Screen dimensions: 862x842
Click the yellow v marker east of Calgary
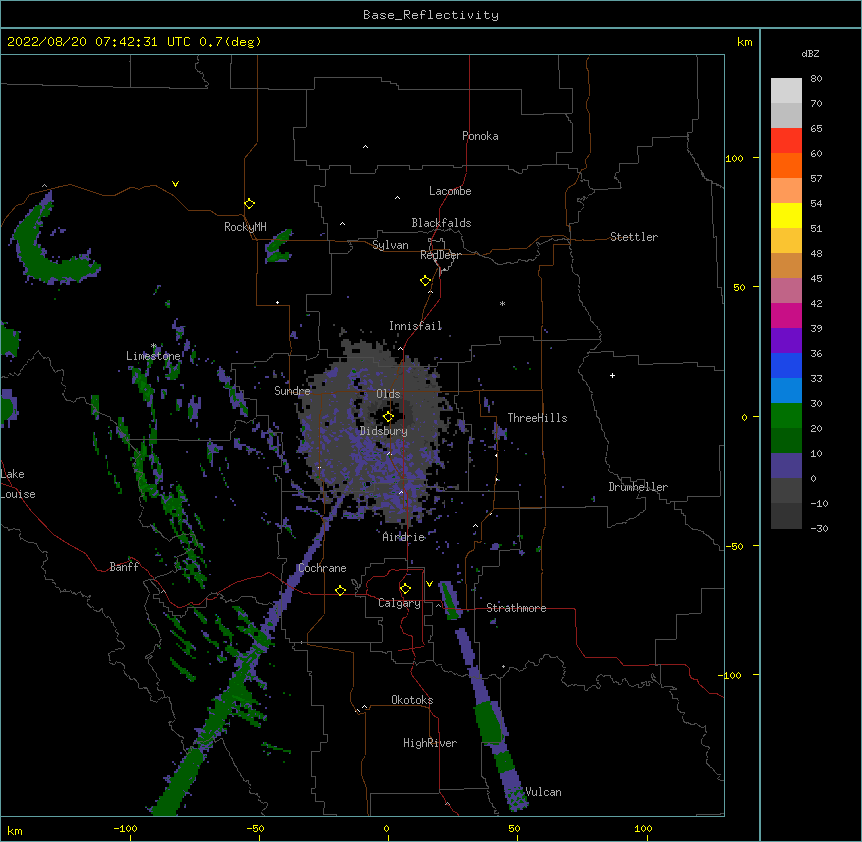click(x=429, y=584)
